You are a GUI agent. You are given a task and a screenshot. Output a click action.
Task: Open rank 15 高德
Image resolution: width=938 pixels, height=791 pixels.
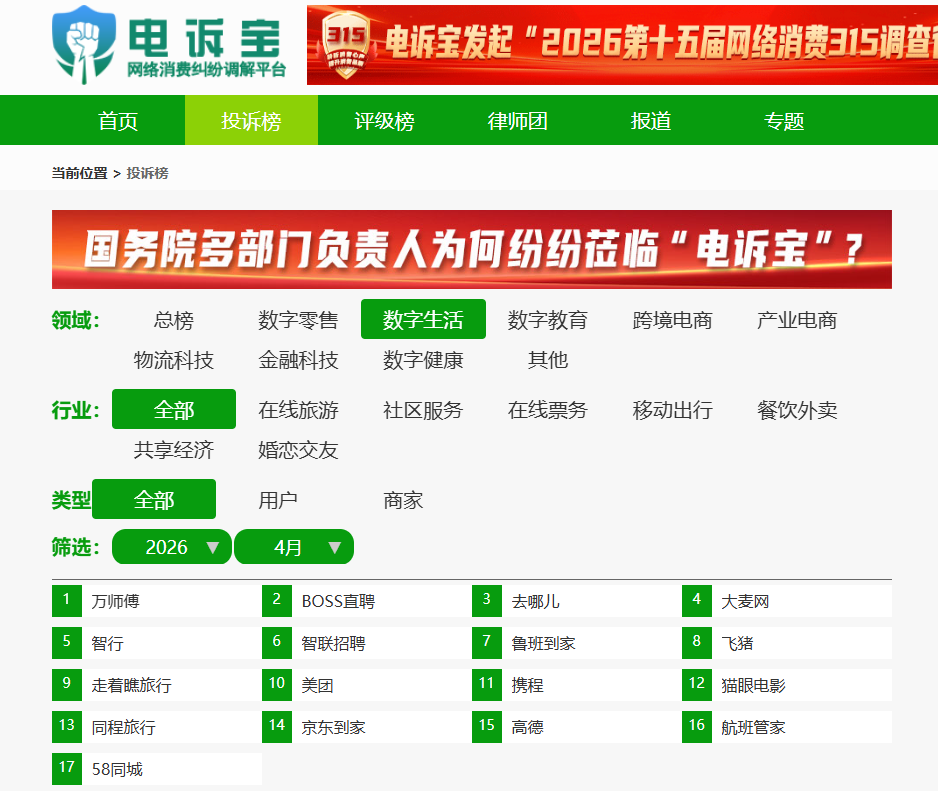[x=577, y=726]
